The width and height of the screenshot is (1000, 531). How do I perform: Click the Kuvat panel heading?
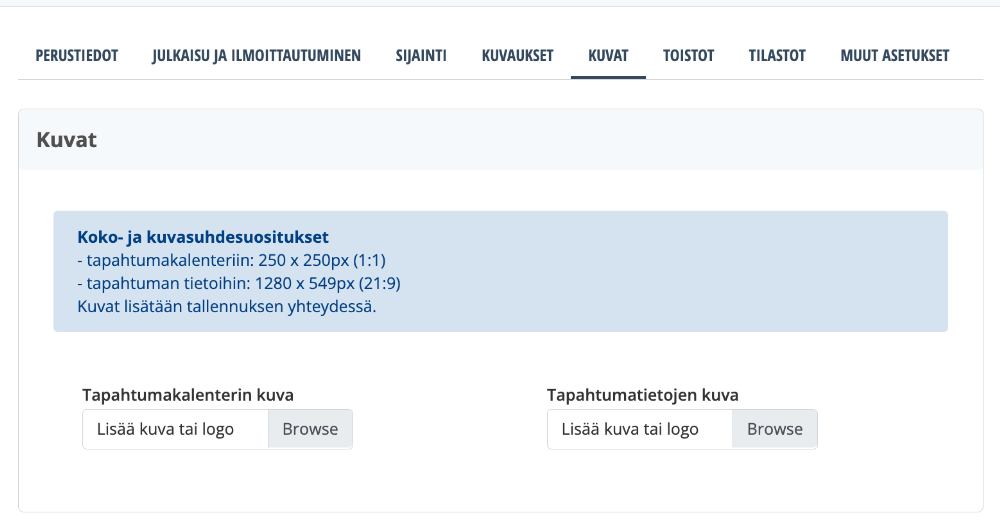(67, 140)
